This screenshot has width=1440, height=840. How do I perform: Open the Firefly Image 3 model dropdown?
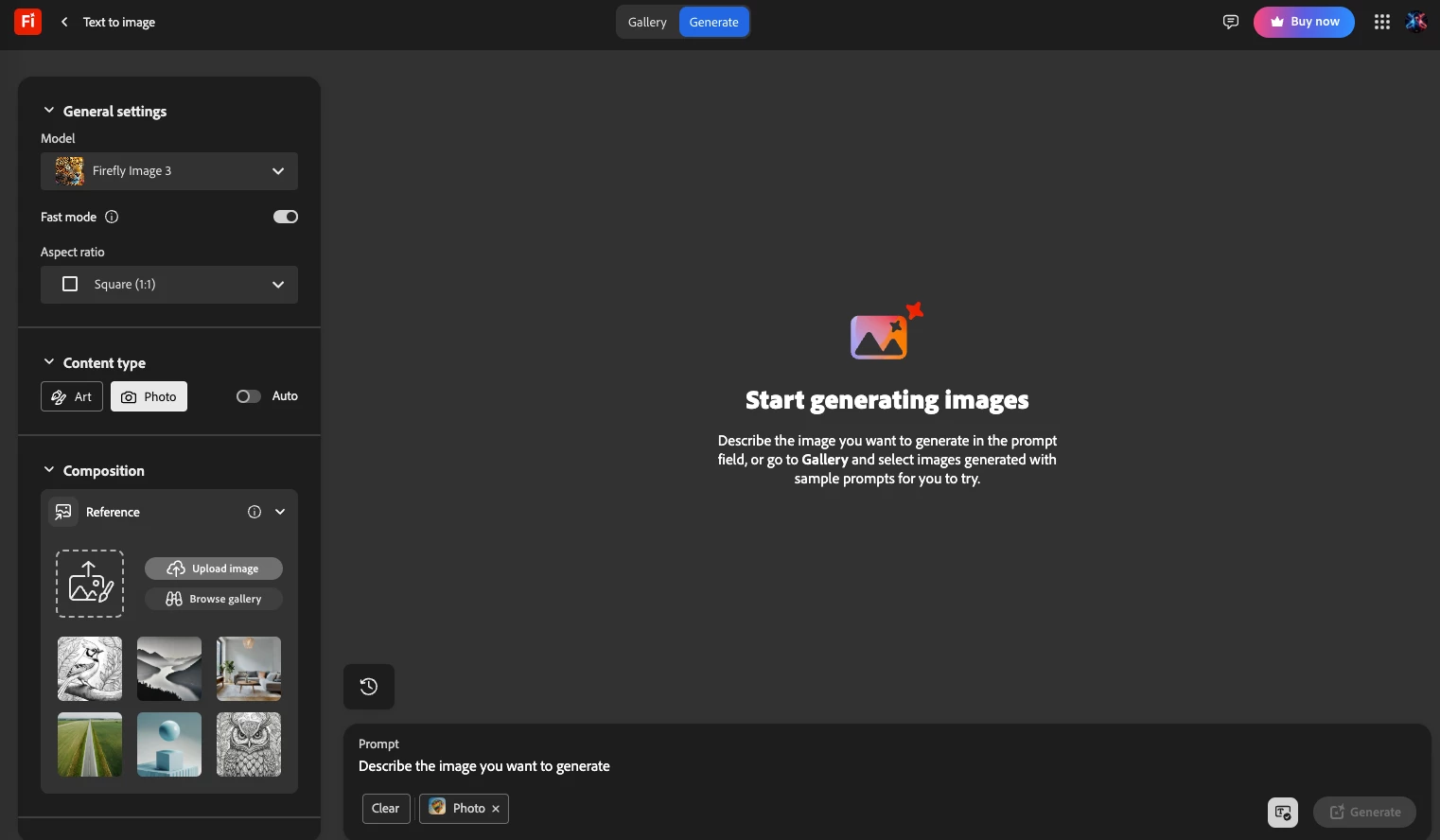coord(169,171)
